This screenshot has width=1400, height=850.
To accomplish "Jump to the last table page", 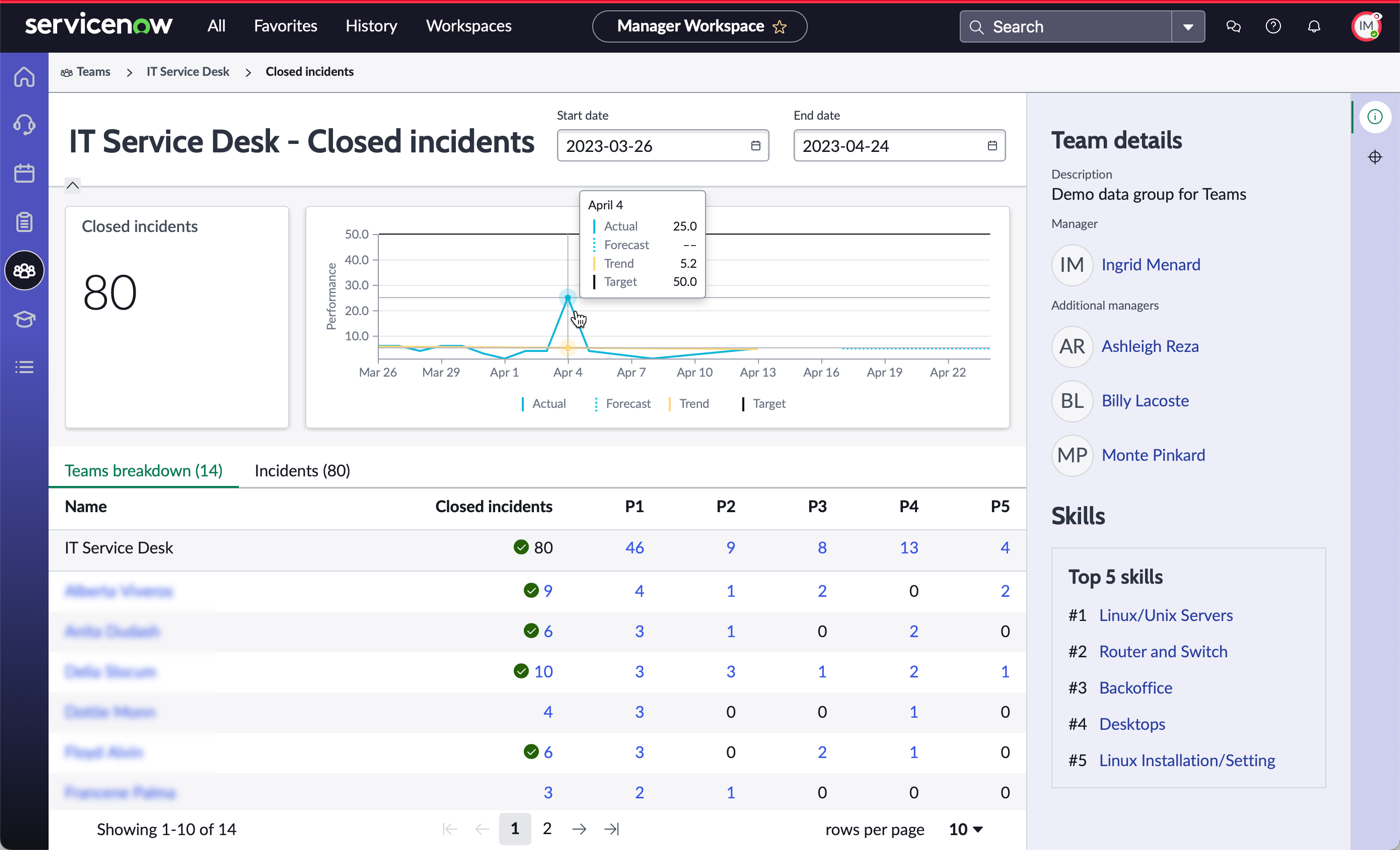I will coord(612,829).
